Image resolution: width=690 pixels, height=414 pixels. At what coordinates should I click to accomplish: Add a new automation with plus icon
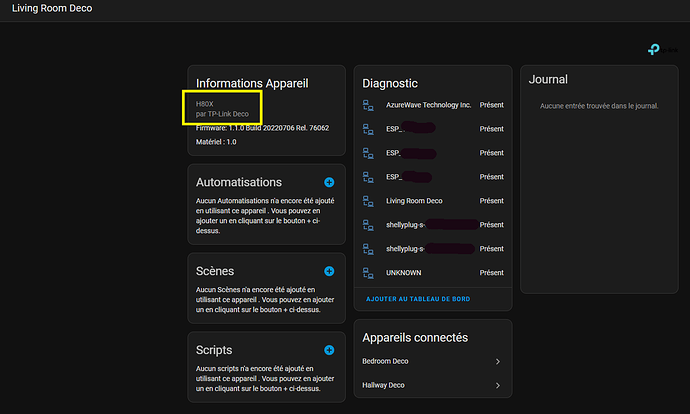(x=329, y=182)
